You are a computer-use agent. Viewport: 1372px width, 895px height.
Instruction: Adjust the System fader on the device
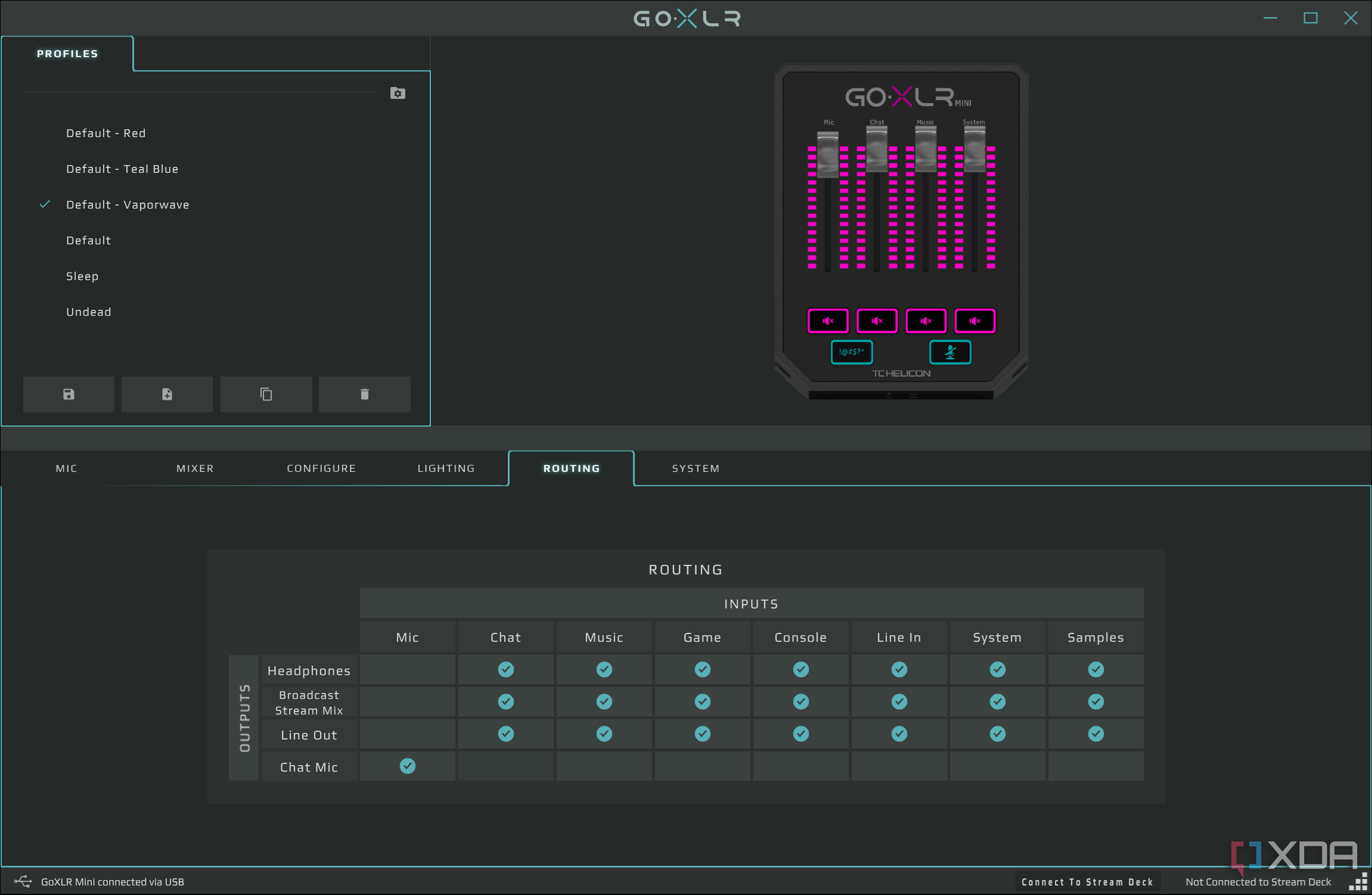[974, 148]
